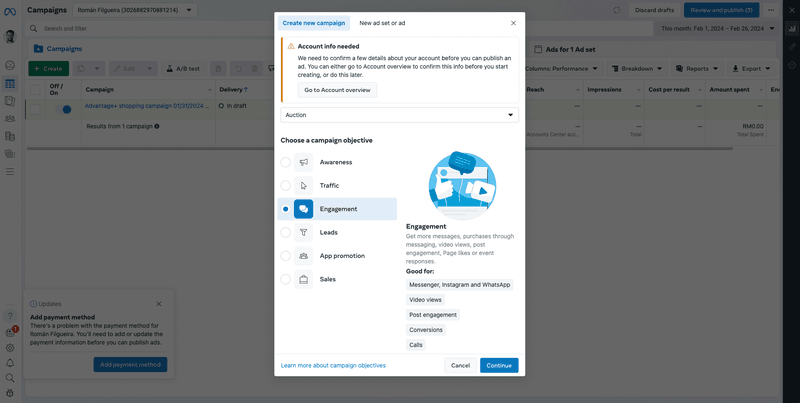The height and width of the screenshot is (403, 800).
Task: Click the refresh icon beside Discard drafts
Action: point(617,10)
